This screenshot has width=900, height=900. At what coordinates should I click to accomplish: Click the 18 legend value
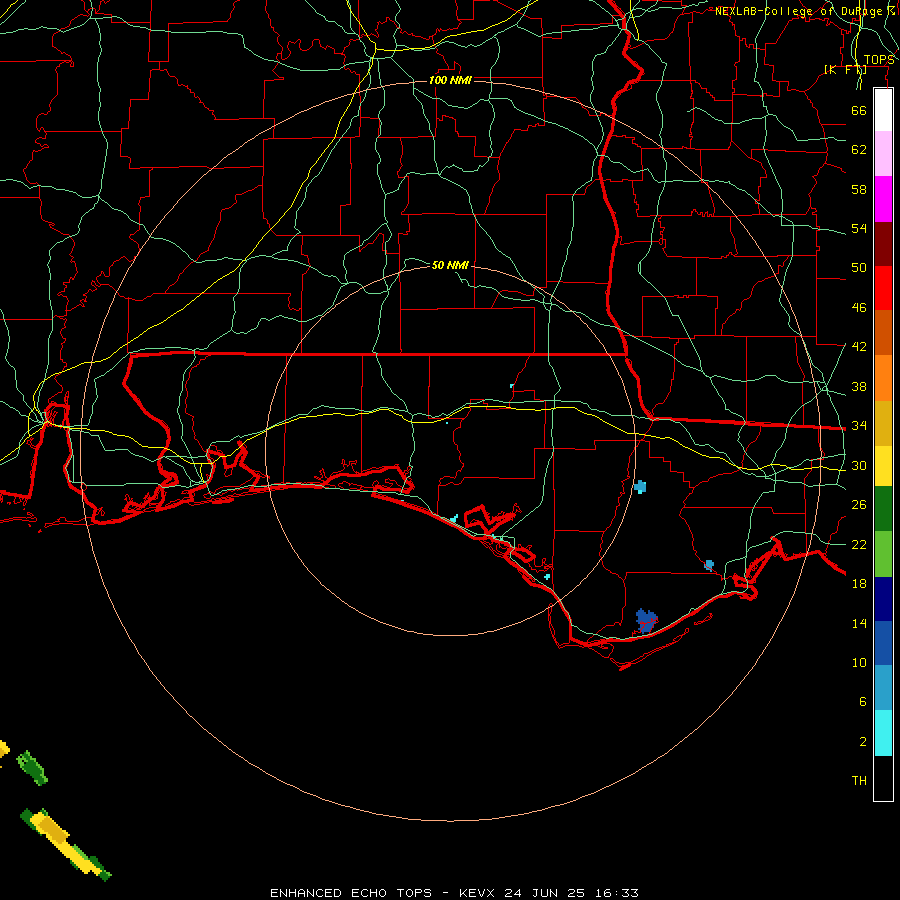[859, 584]
